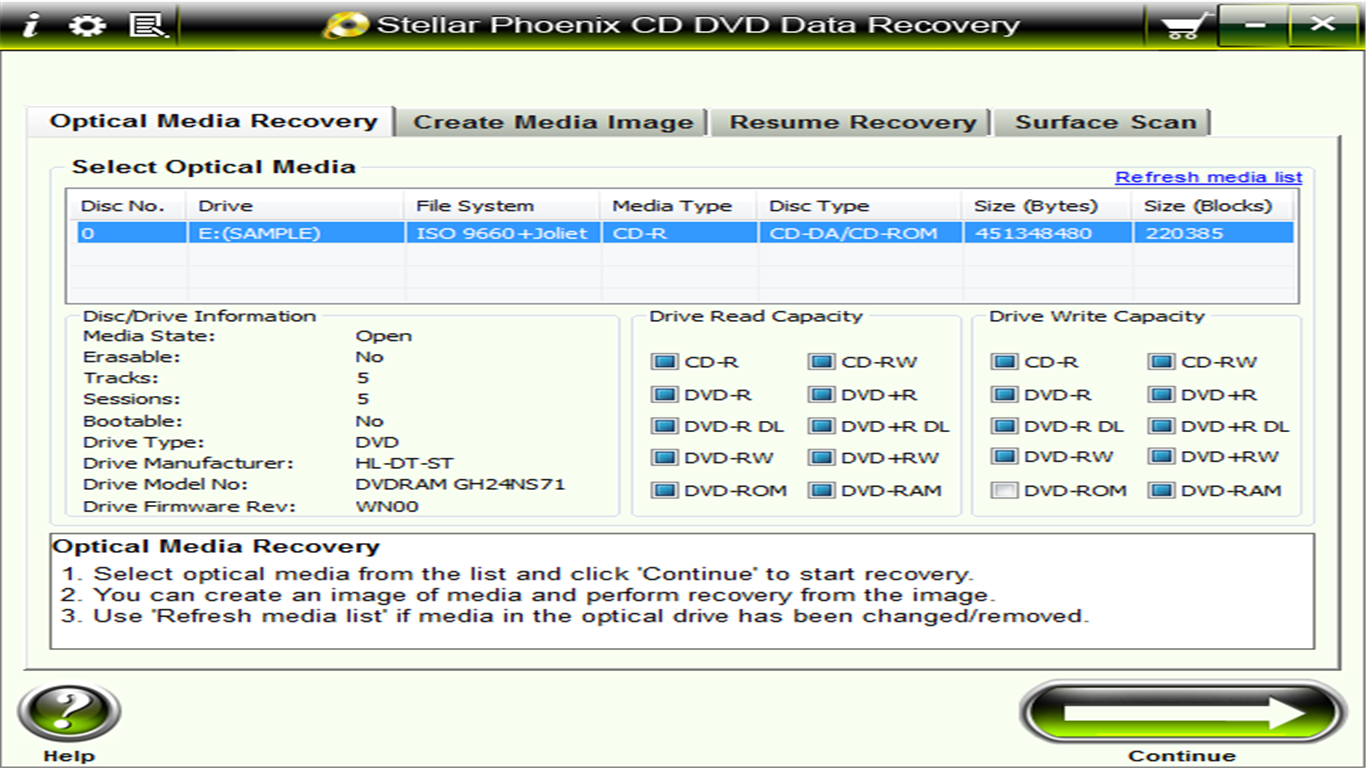Click the shopping cart buy icon
The width and height of the screenshot is (1366, 768).
1186,26
